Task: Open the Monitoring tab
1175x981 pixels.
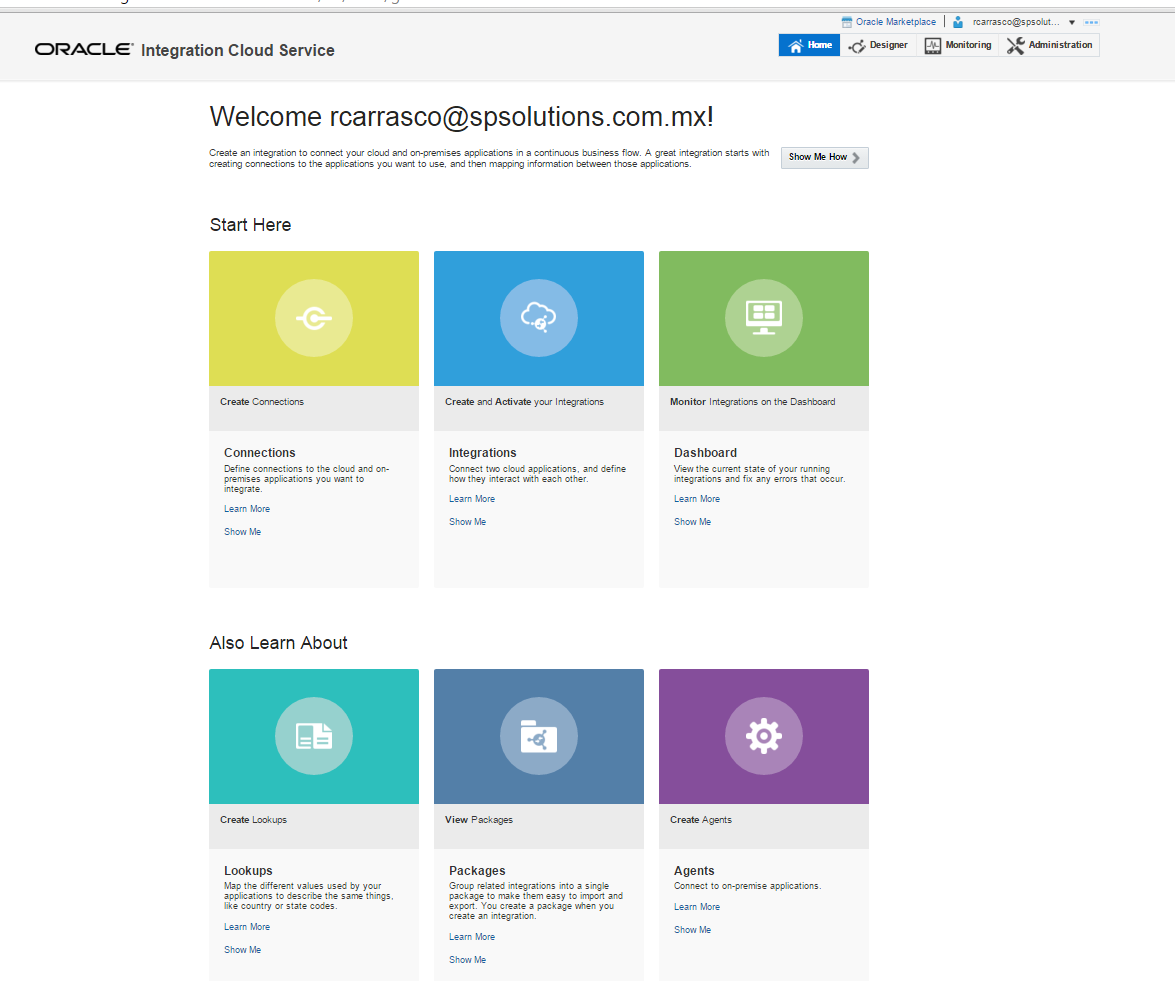Action: pos(958,45)
